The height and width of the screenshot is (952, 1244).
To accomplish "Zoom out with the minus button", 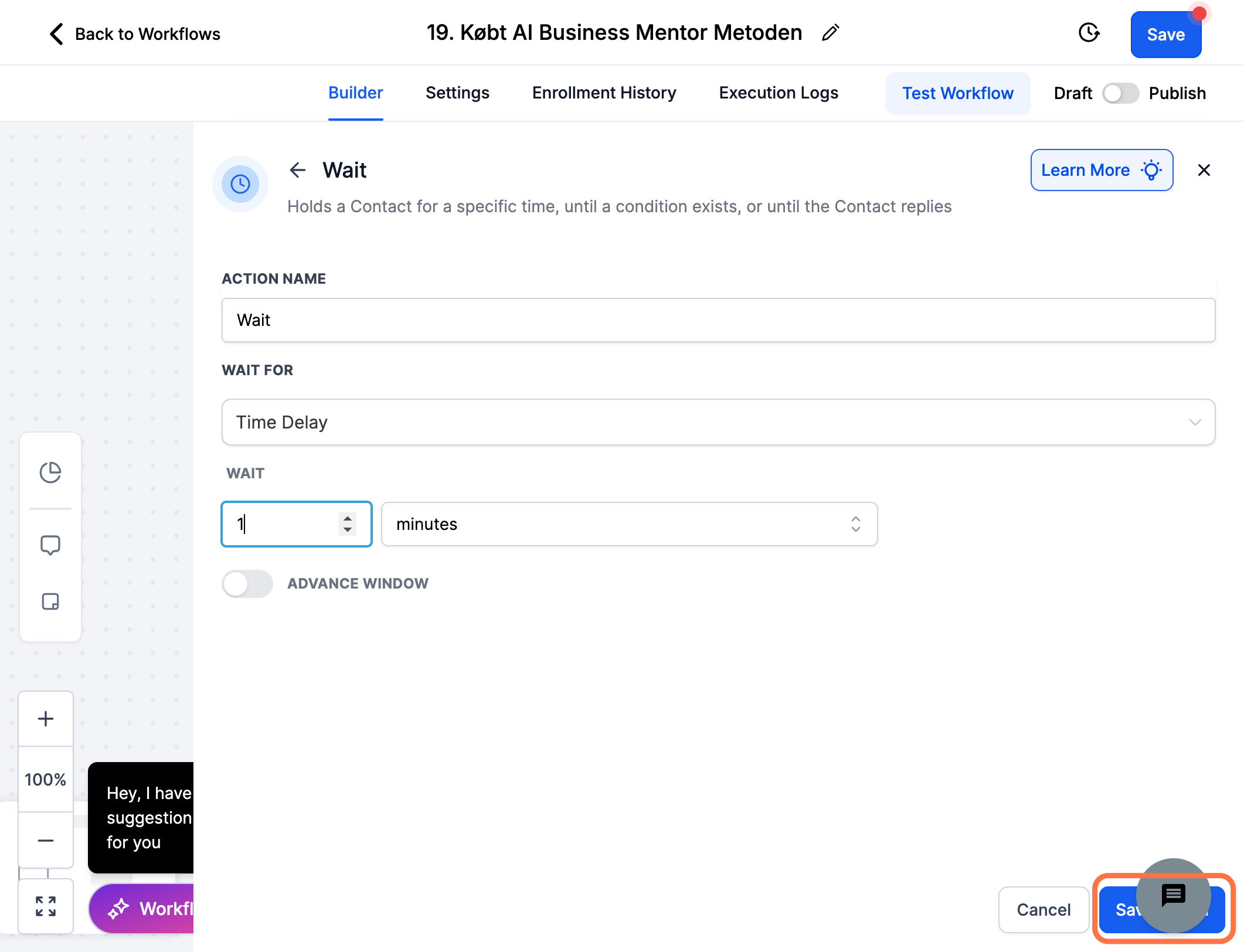I will pos(46,841).
